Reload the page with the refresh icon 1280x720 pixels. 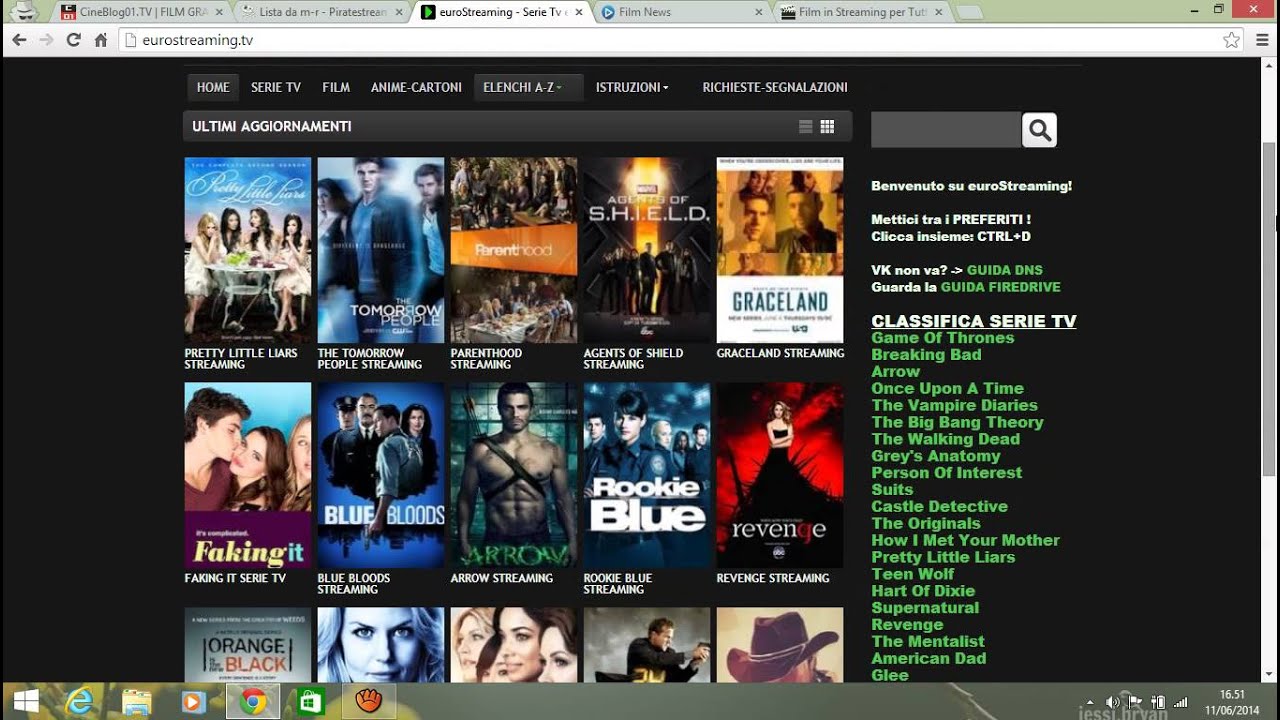73,40
